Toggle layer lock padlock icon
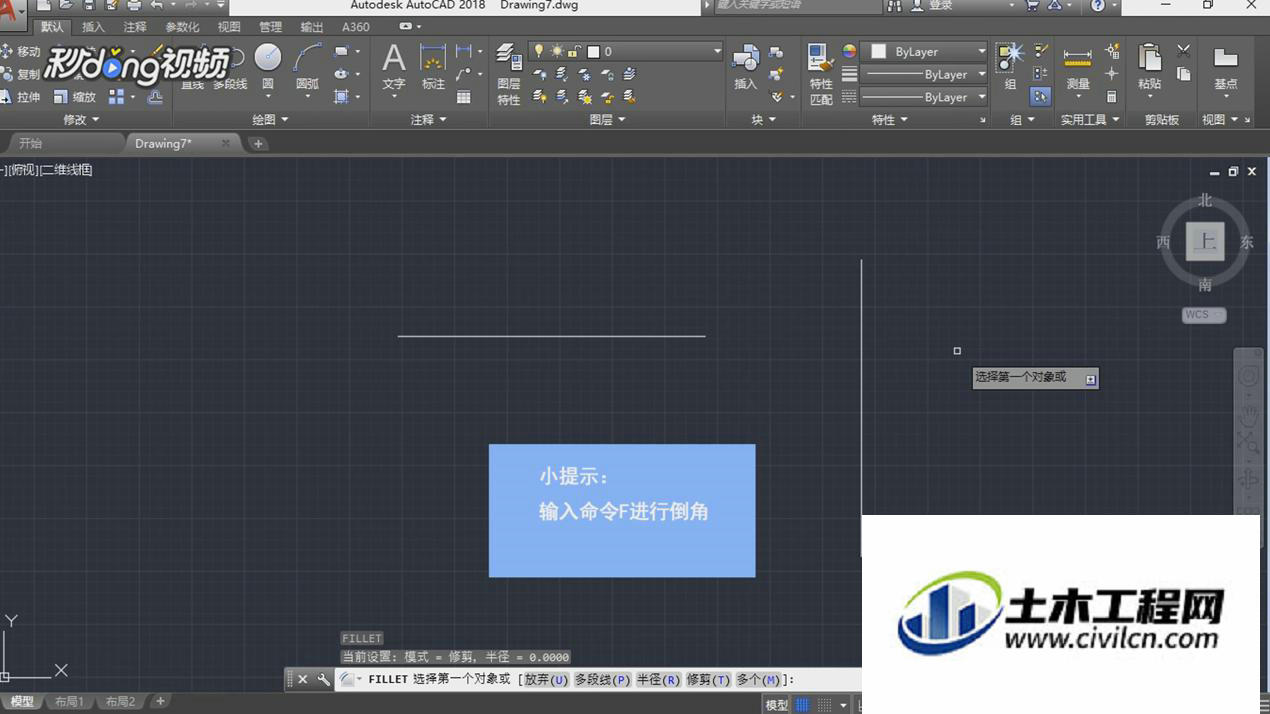The height and width of the screenshot is (714, 1270). coord(574,51)
